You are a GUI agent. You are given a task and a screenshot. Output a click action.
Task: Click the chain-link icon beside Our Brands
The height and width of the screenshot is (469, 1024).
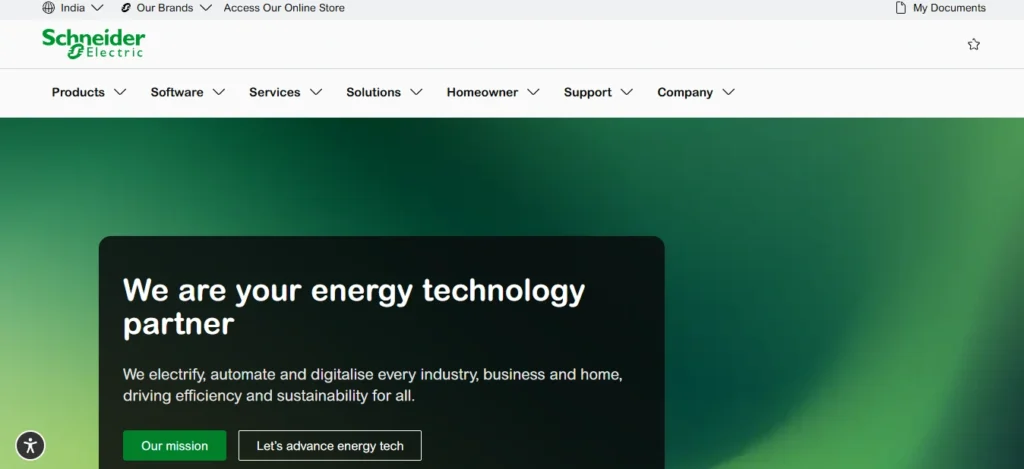(x=126, y=8)
